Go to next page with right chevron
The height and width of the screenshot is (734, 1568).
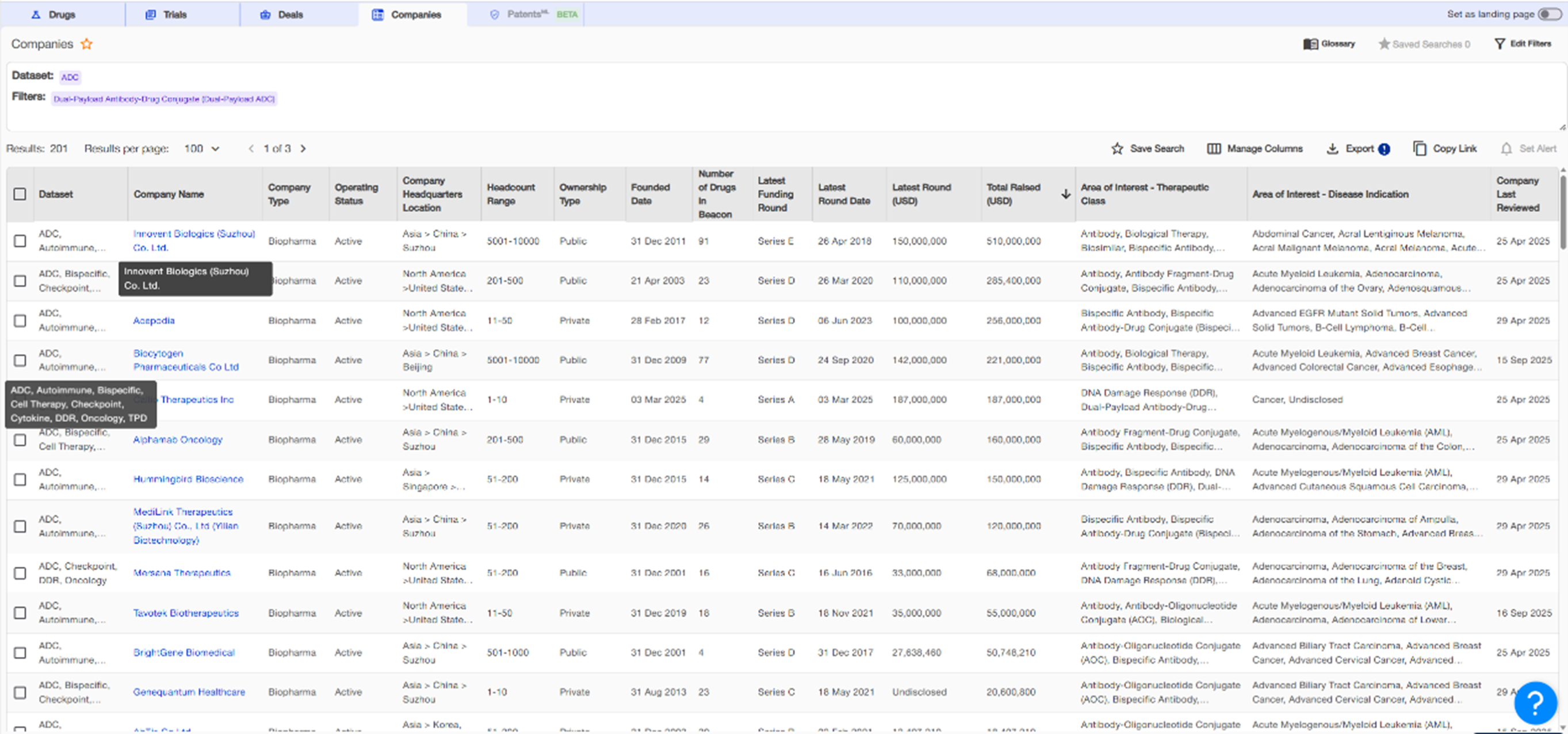tap(303, 148)
